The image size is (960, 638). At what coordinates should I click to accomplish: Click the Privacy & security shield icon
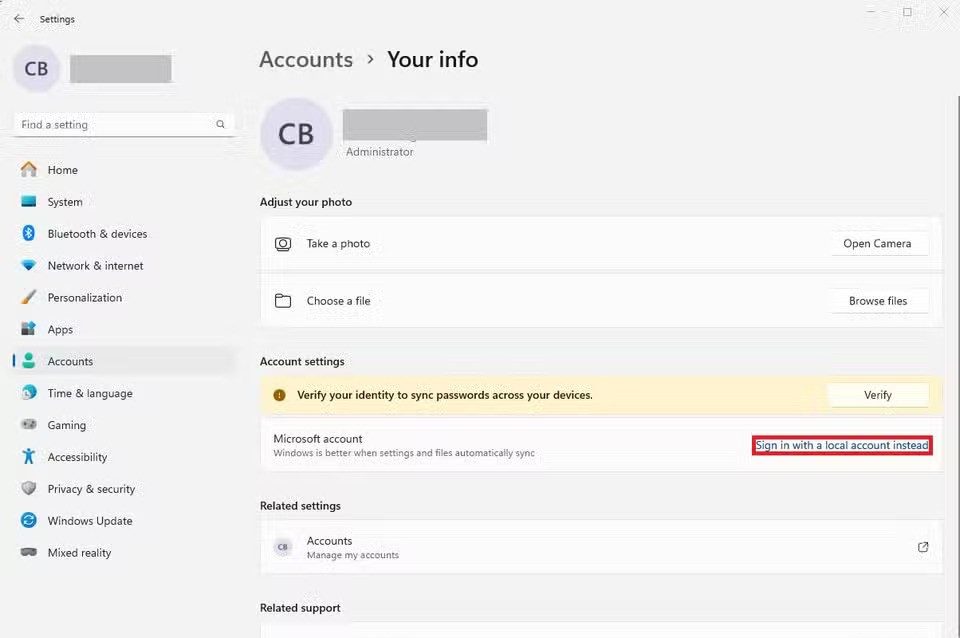point(29,489)
